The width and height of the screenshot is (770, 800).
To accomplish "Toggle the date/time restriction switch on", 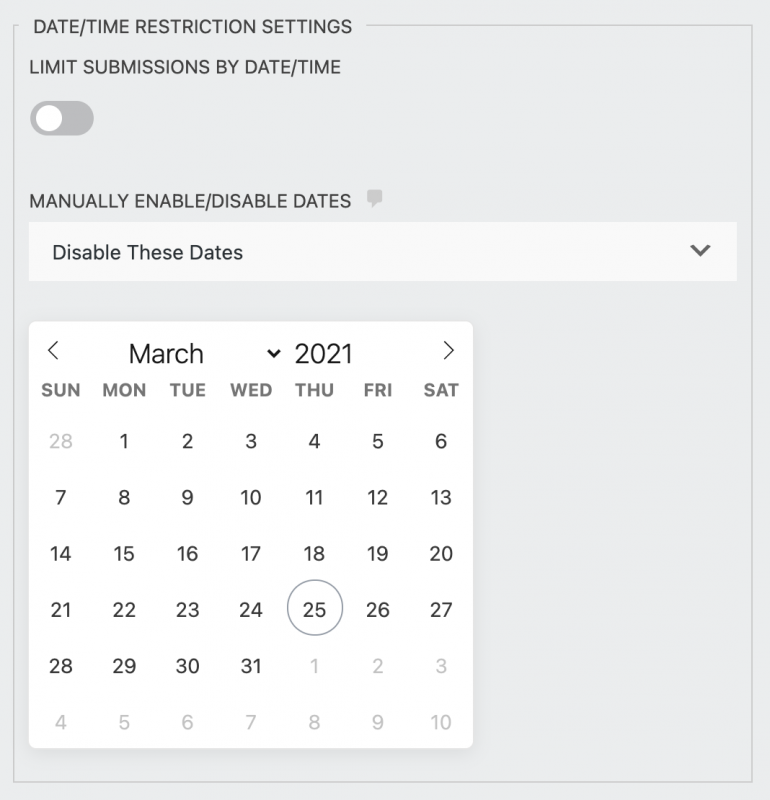I will pos(63,118).
